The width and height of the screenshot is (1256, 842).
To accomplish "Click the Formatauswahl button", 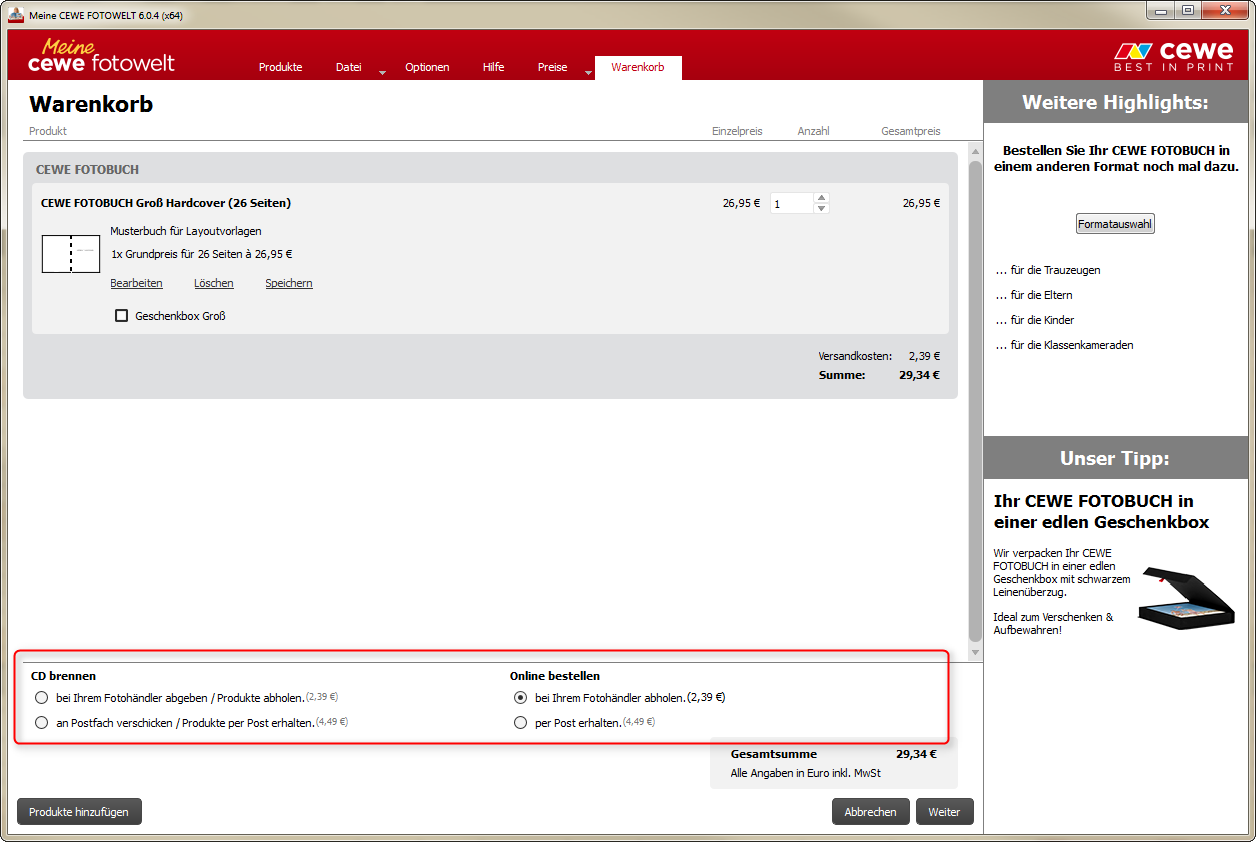I will (1115, 224).
